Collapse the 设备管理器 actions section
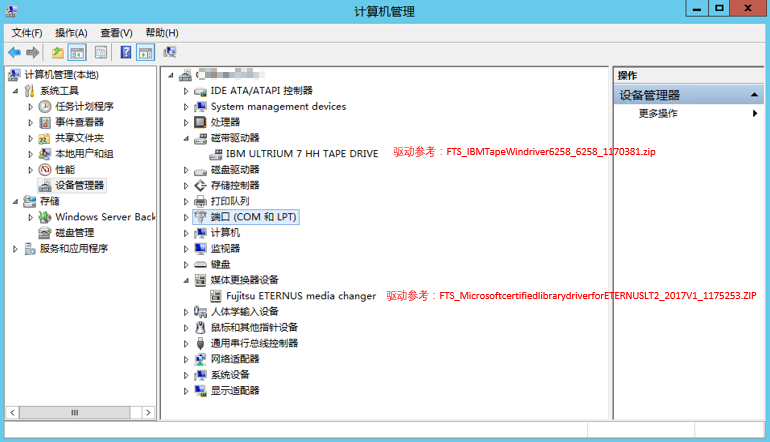The height and width of the screenshot is (442, 770). (x=754, y=95)
